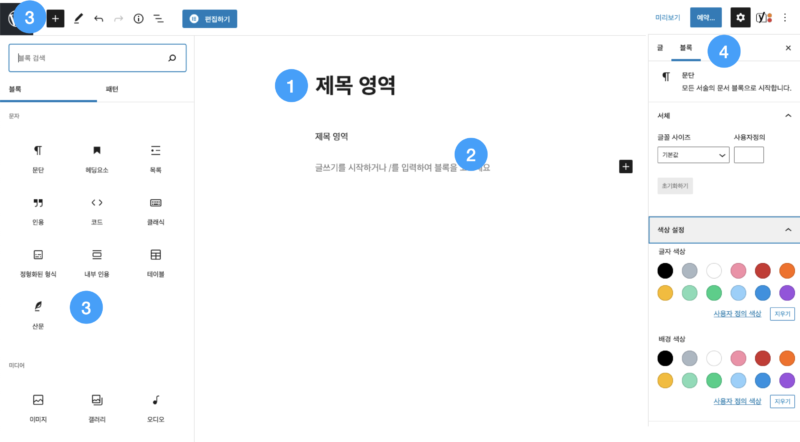Switch to the 블록 tab in inserter
The image size is (800, 442).
48,89
